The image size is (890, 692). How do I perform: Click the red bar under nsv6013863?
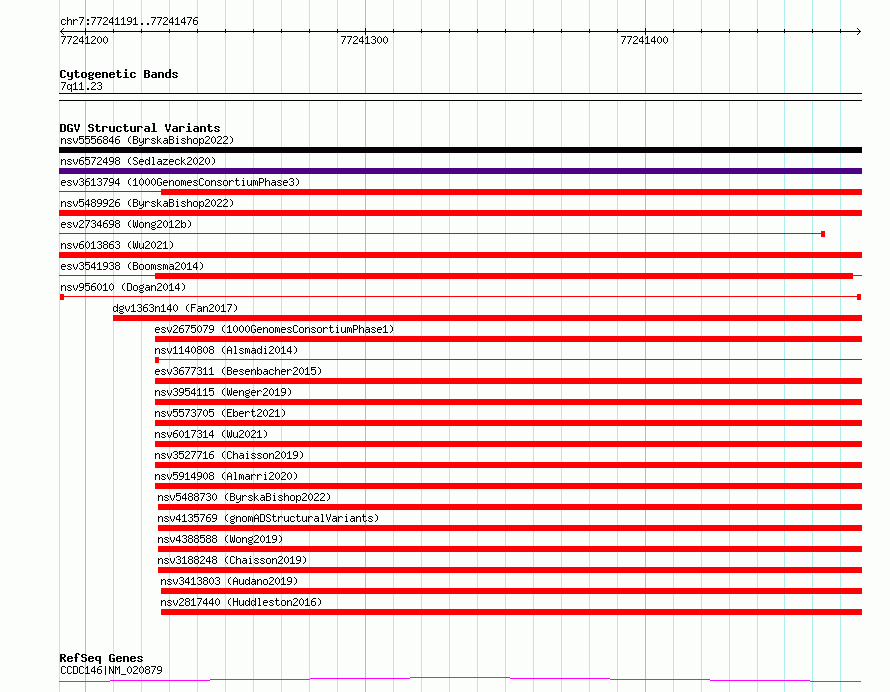pos(460,255)
